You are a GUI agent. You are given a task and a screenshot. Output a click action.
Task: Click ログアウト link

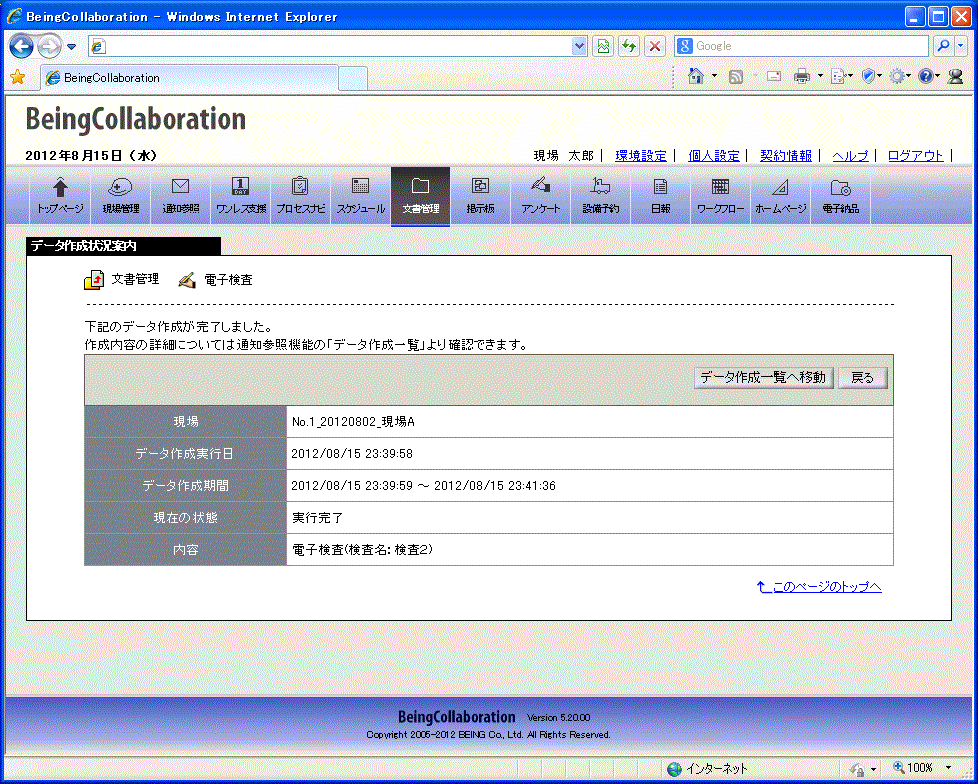pos(916,156)
